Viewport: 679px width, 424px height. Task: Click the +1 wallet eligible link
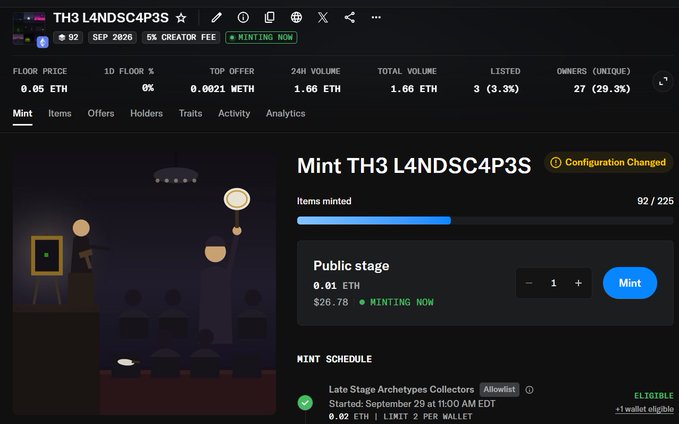tap(644, 409)
